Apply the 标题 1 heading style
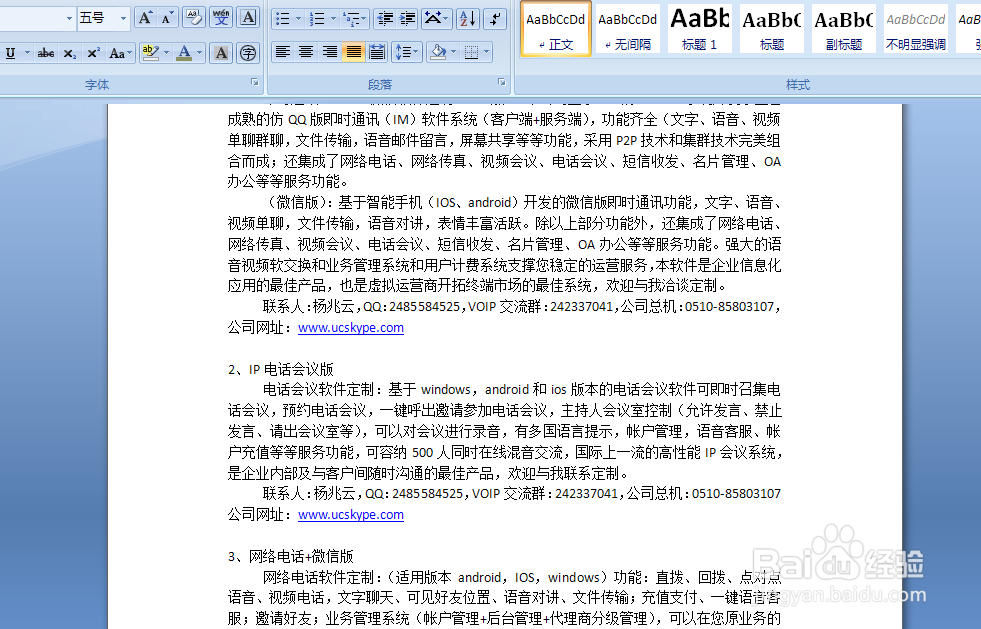981x629 pixels. [x=699, y=29]
